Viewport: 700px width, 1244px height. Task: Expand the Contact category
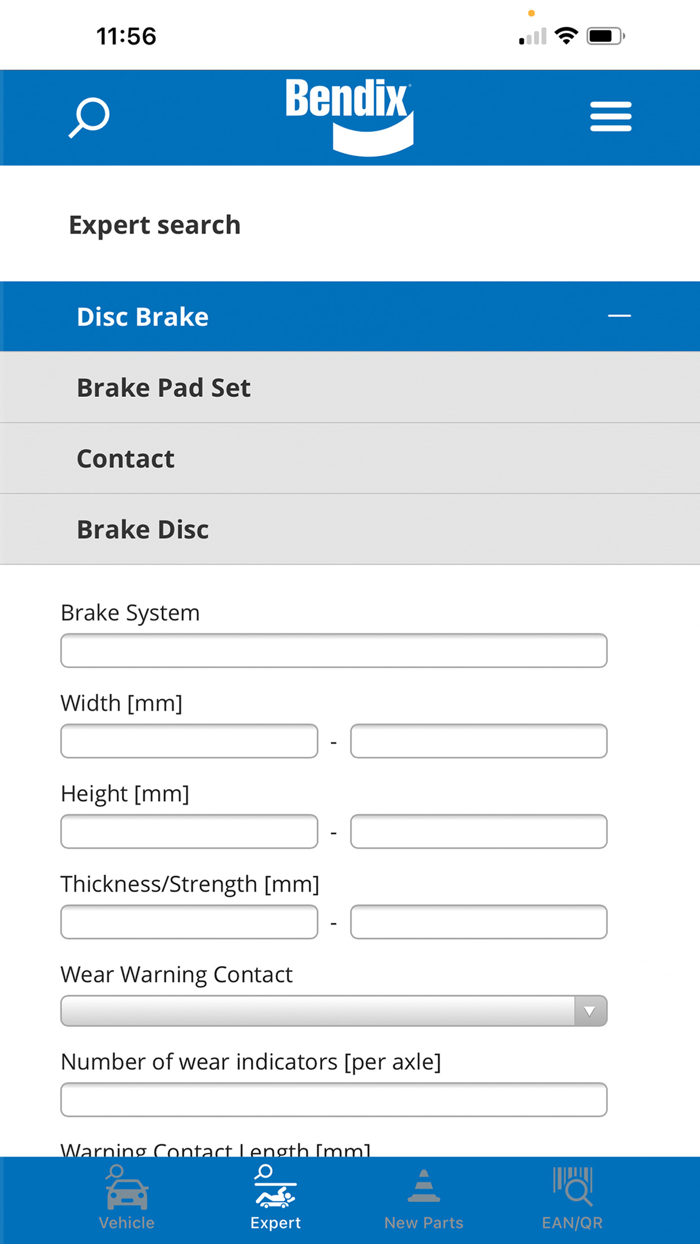(350, 458)
